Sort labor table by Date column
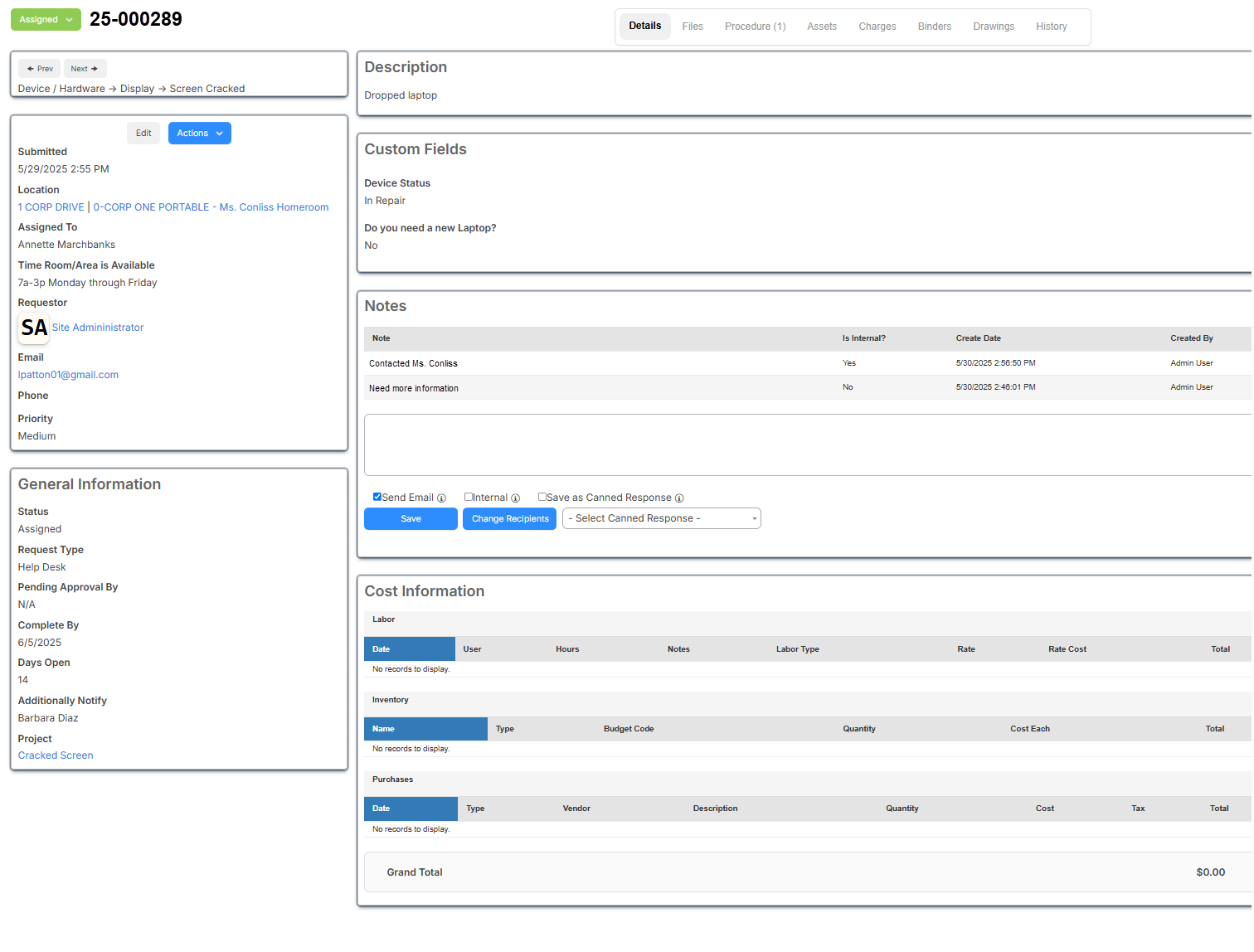Viewport: 1254px width, 952px height. [x=410, y=649]
